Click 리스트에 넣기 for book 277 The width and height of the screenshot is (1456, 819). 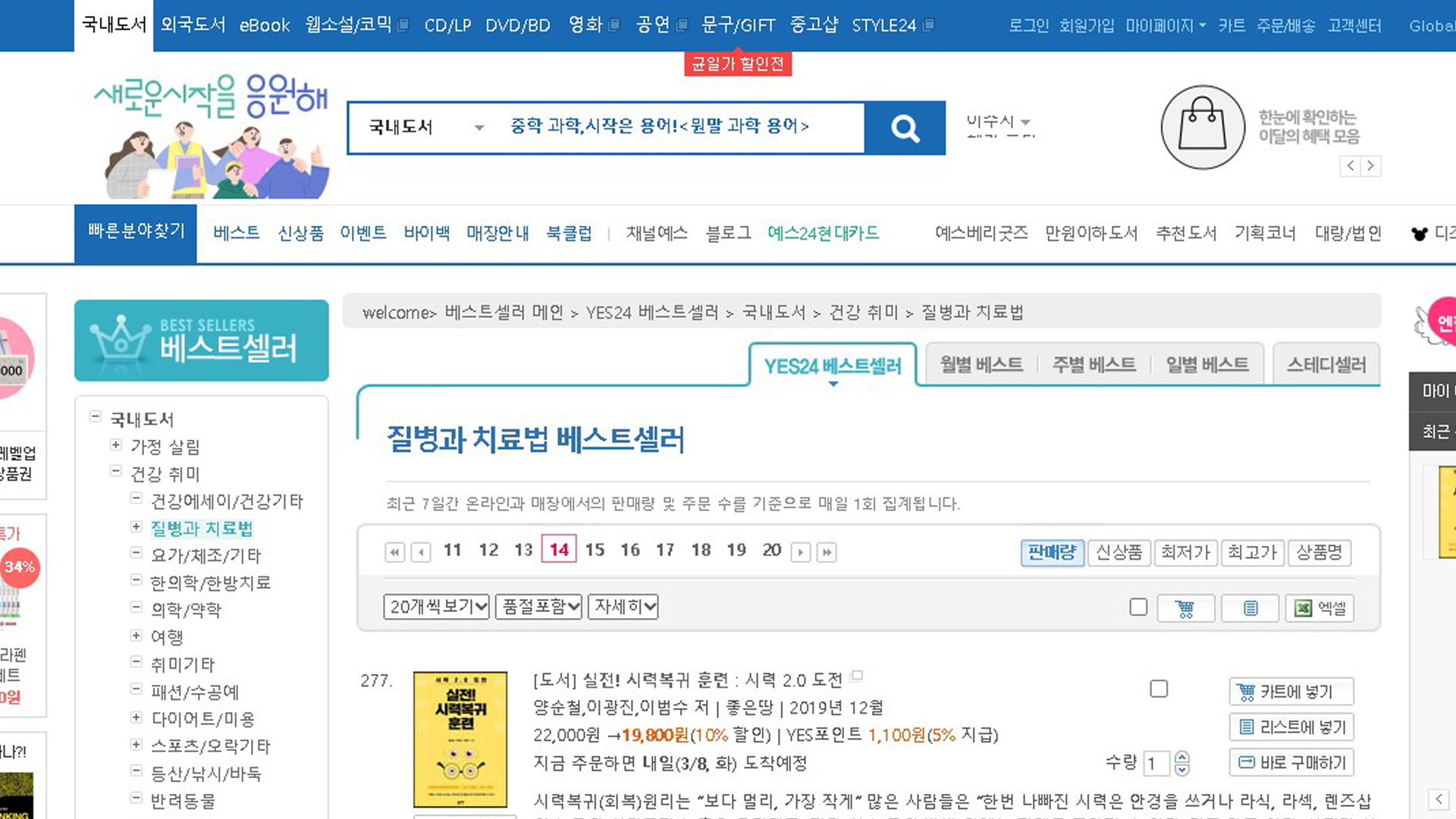[1291, 727]
